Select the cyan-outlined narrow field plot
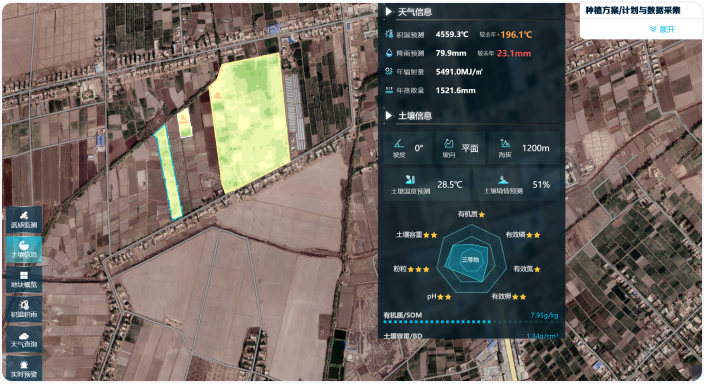This screenshot has width=704, height=391. tap(168, 172)
